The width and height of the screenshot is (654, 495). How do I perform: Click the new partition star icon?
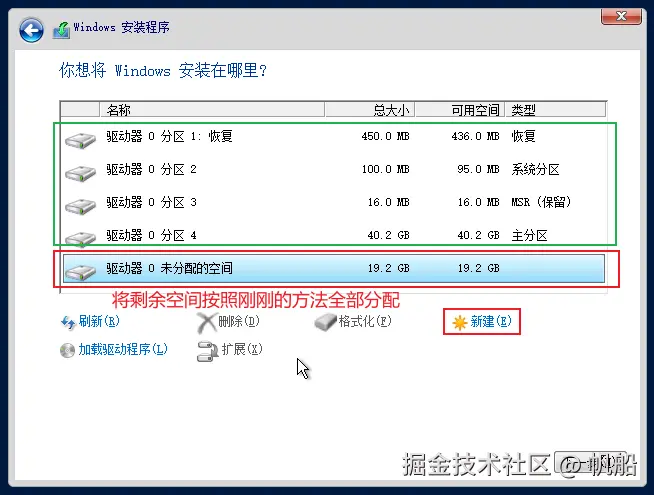(x=459, y=322)
